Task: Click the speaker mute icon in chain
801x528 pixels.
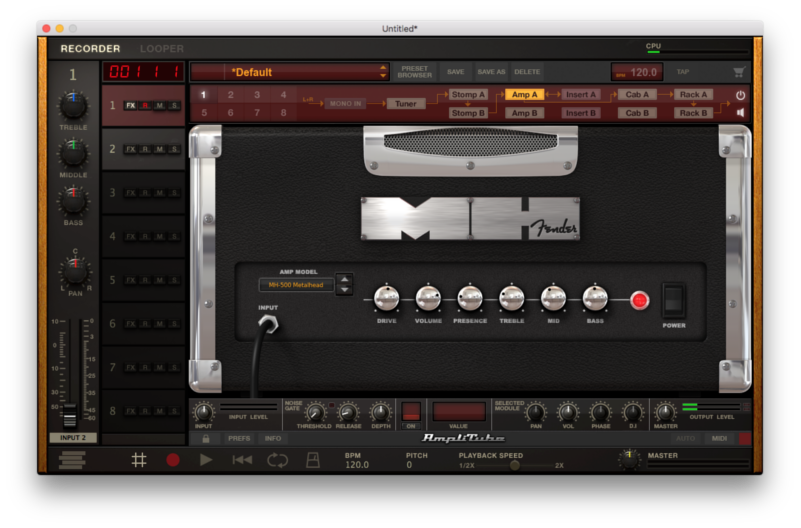Action: tap(740, 112)
